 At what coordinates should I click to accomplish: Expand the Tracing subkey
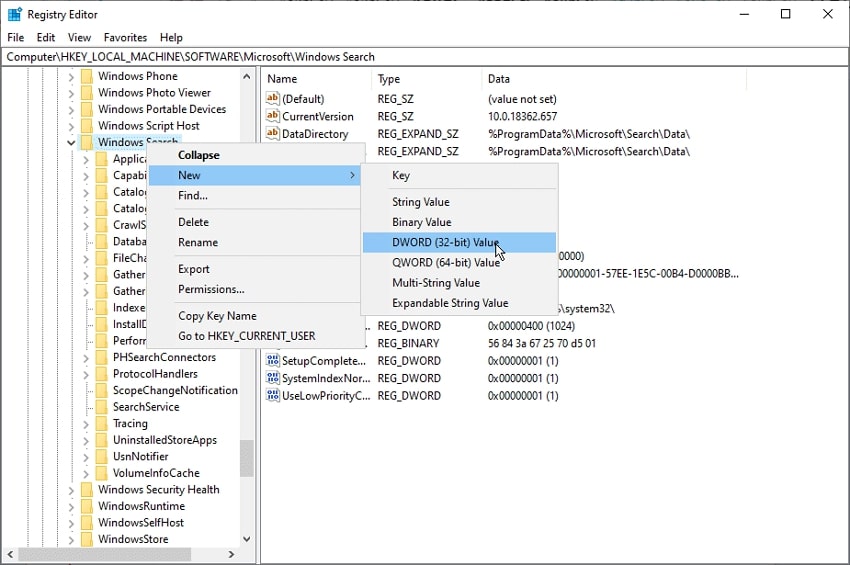(x=86, y=424)
